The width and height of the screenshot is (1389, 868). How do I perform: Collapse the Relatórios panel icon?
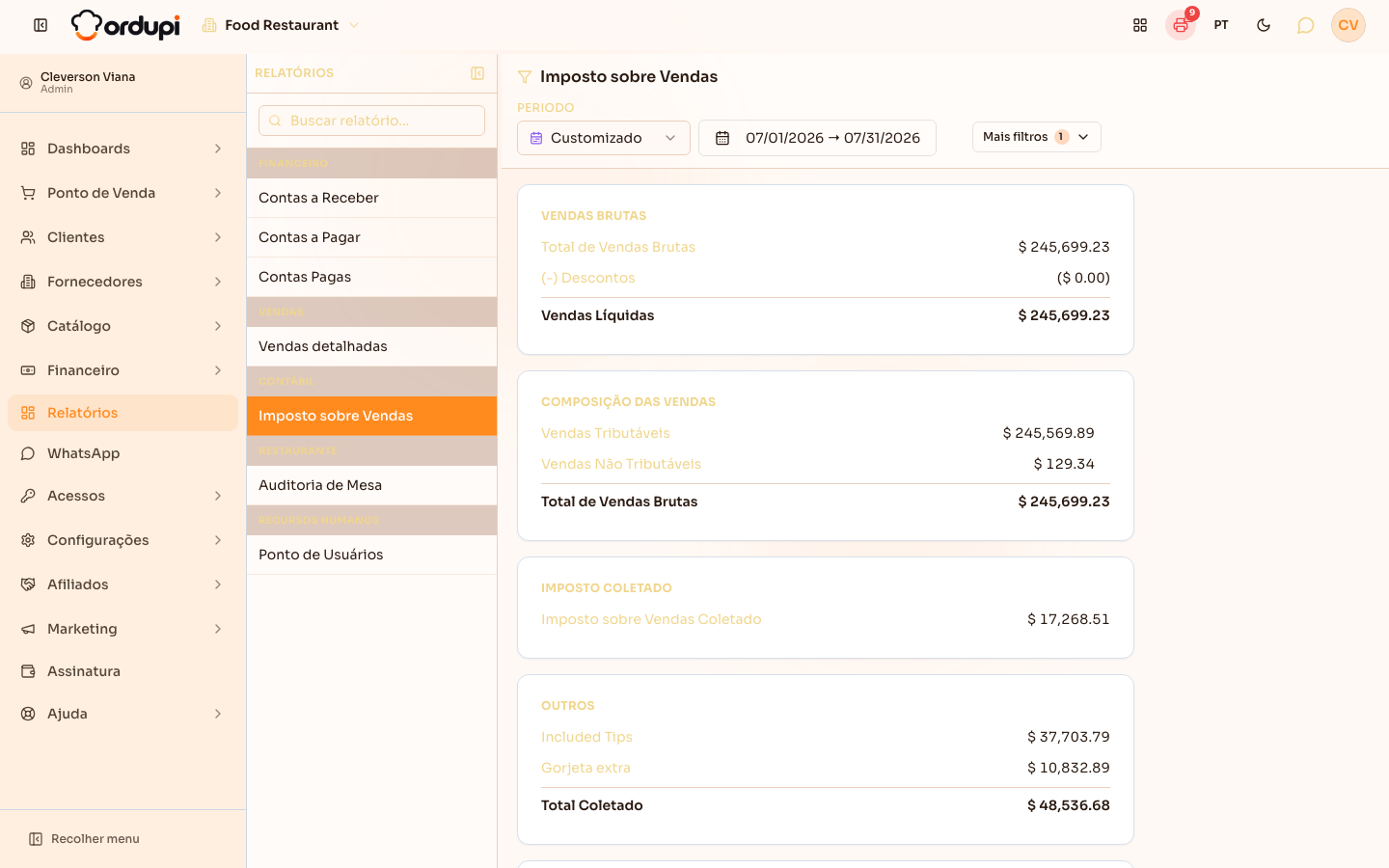click(x=477, y=73)
